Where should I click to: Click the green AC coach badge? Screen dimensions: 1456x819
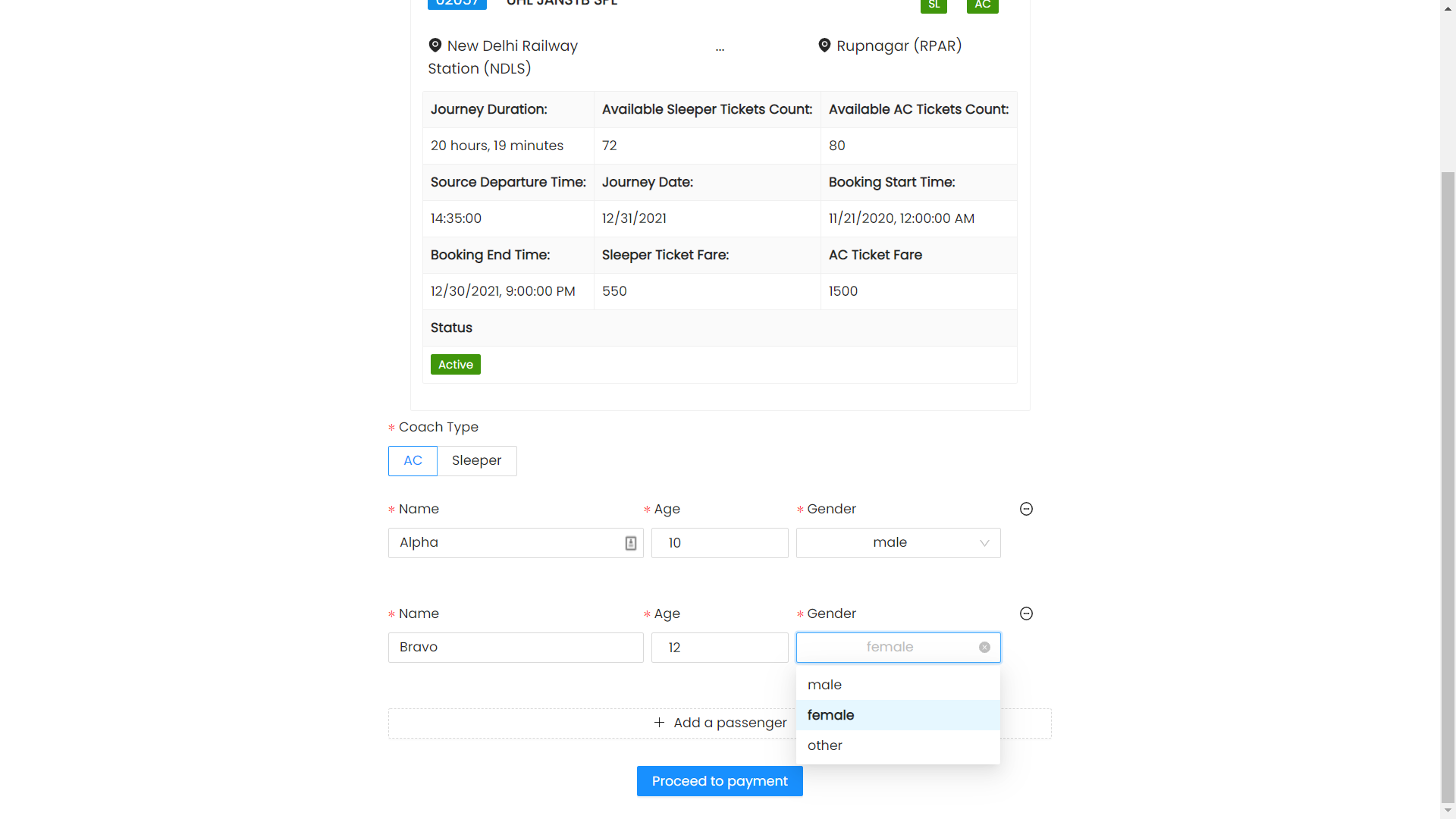[x=982, y=5]
